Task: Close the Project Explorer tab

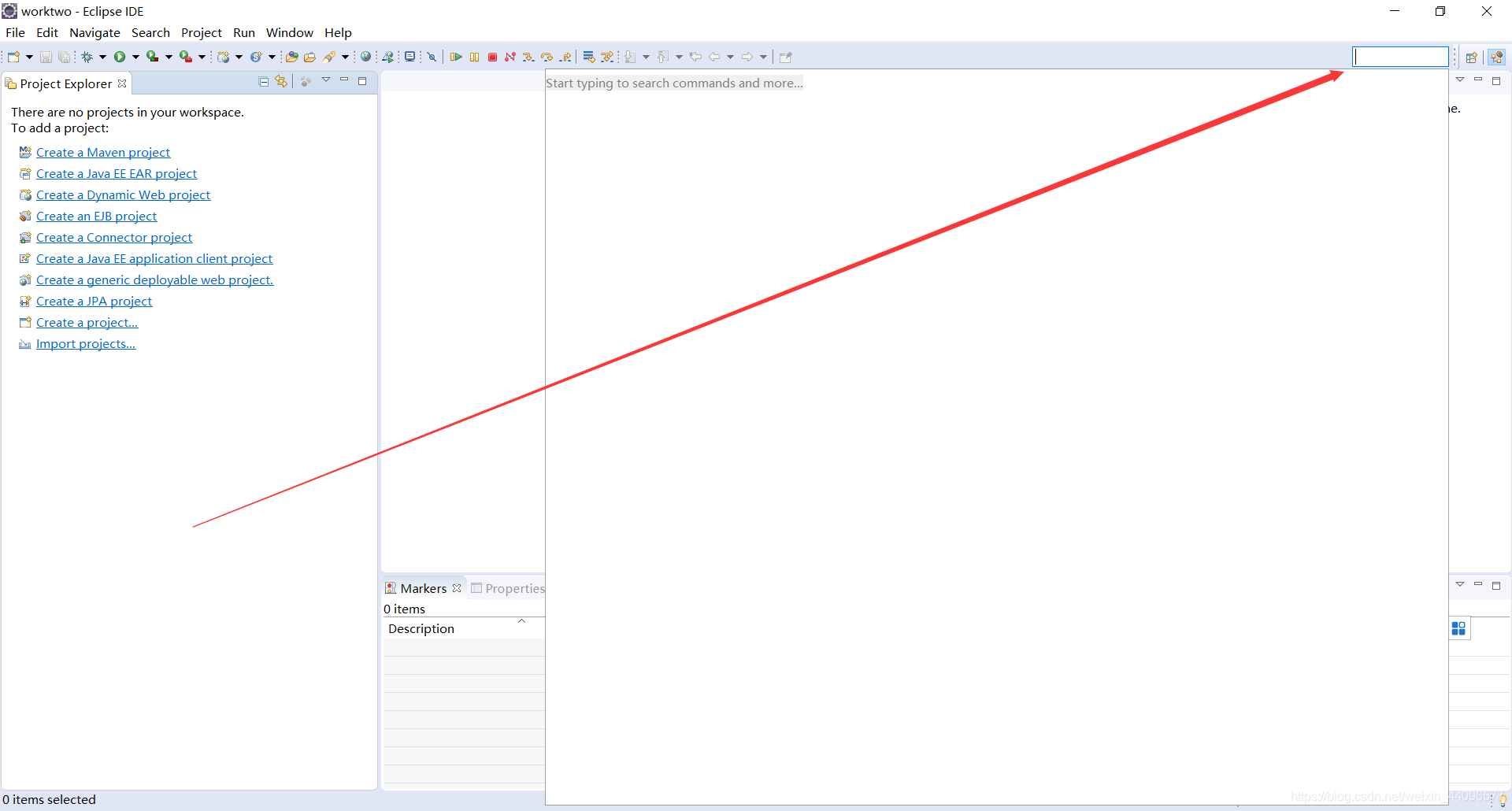Action: coord(122,83)
